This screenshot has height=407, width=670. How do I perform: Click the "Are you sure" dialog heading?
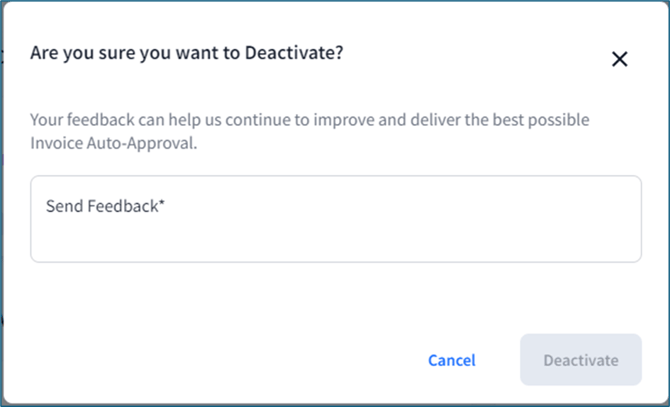click(186, 53)
